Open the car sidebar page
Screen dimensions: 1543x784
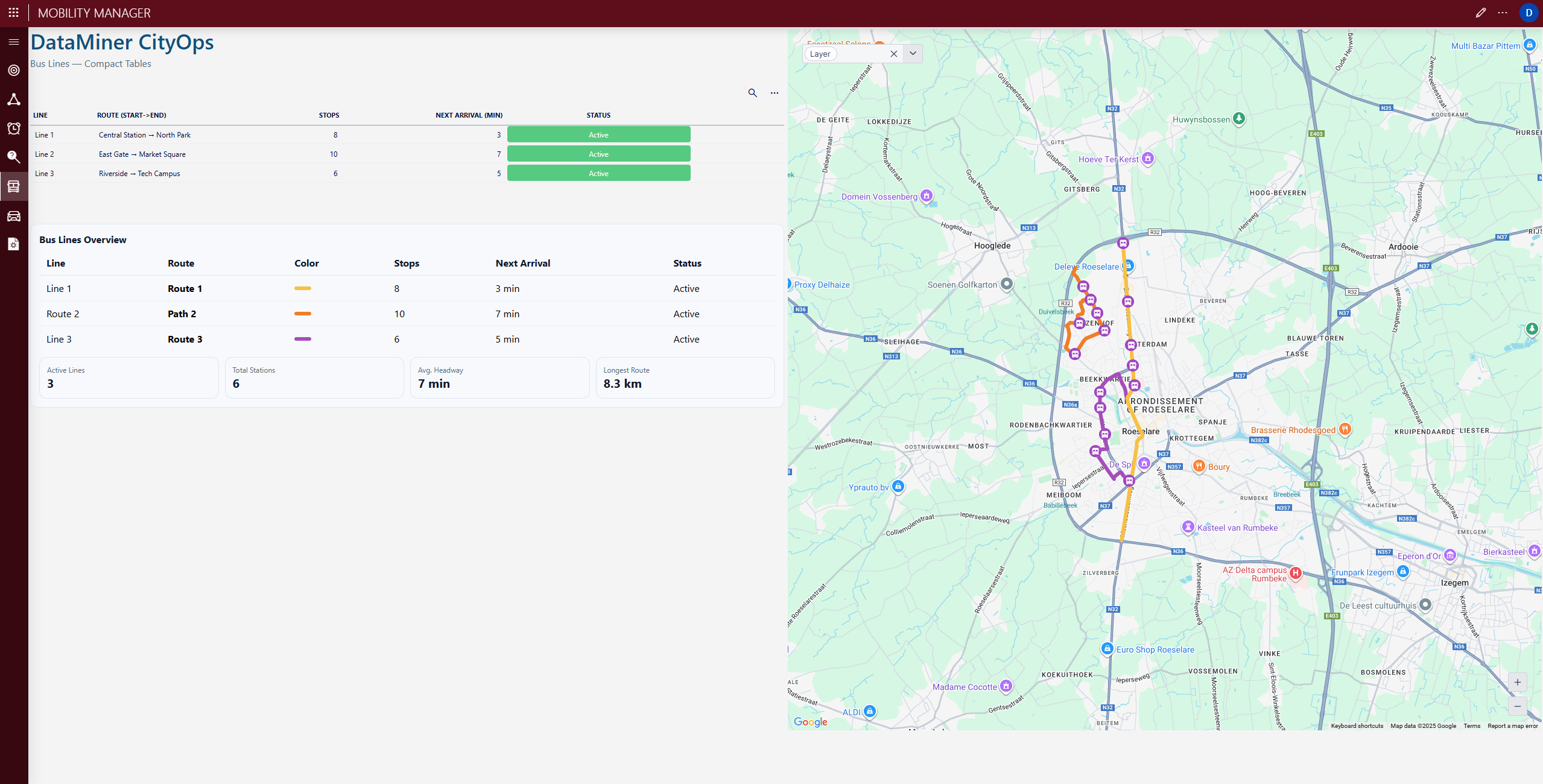(x=13, y=216)
